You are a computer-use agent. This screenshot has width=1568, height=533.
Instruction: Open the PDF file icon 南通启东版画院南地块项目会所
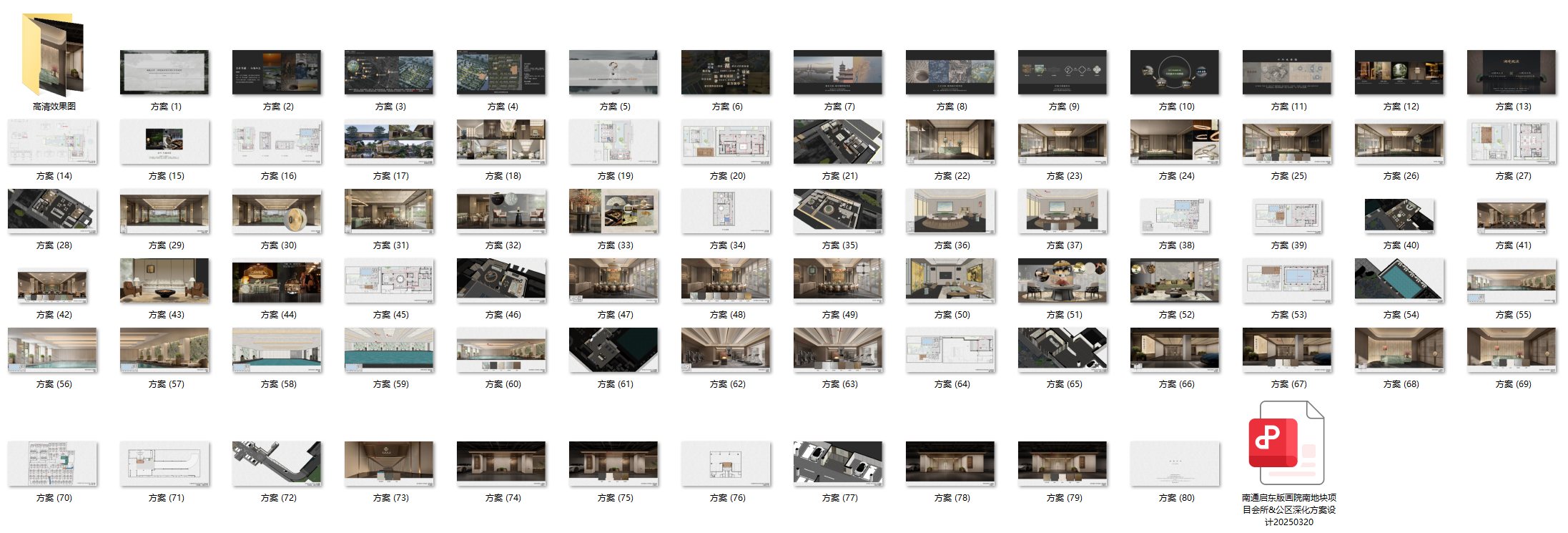point(1288,444)
